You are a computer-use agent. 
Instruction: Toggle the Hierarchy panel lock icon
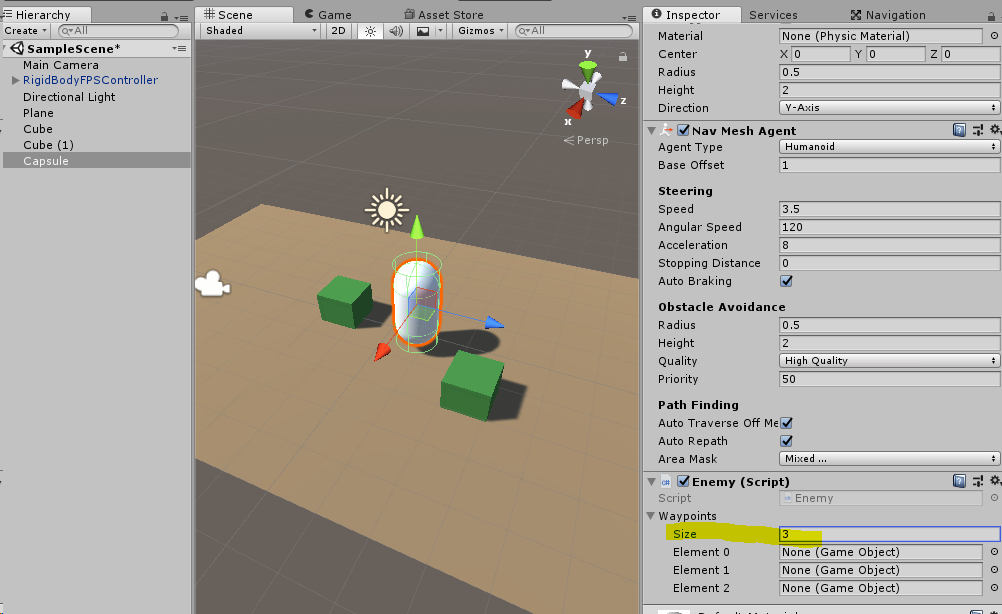[x=164, y=17]
